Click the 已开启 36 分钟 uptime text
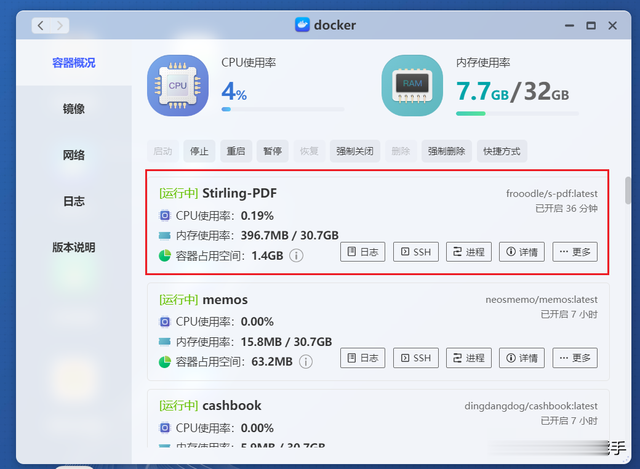640x469 pixels. pos(567,209)
